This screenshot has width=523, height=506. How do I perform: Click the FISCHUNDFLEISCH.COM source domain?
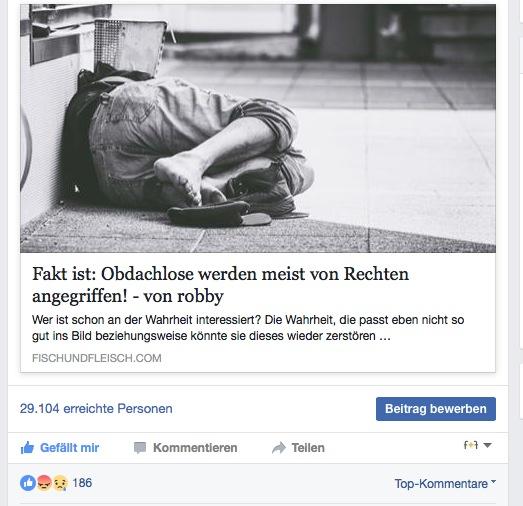[97, 358]
